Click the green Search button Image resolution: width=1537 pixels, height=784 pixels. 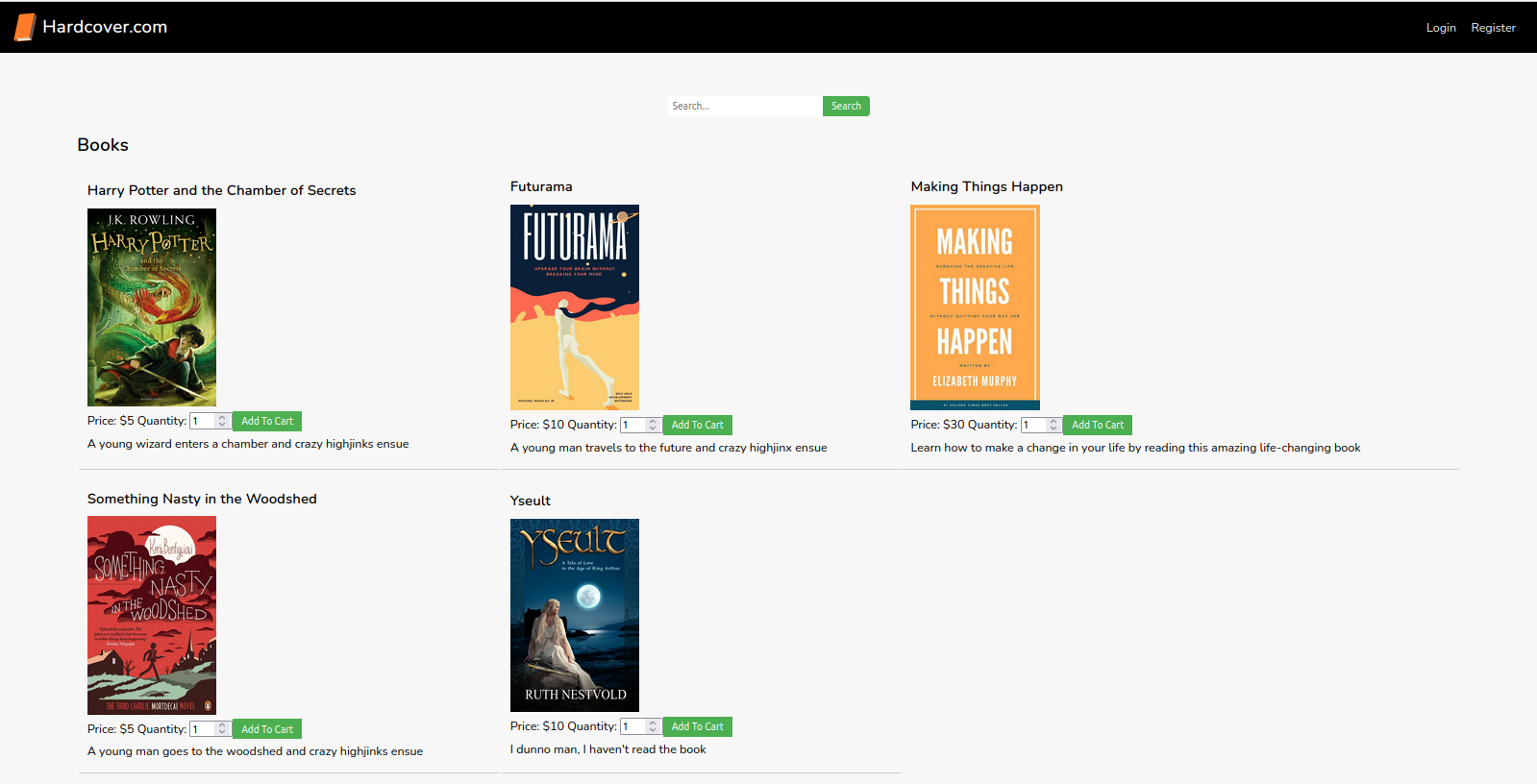(x=846, y=106)
